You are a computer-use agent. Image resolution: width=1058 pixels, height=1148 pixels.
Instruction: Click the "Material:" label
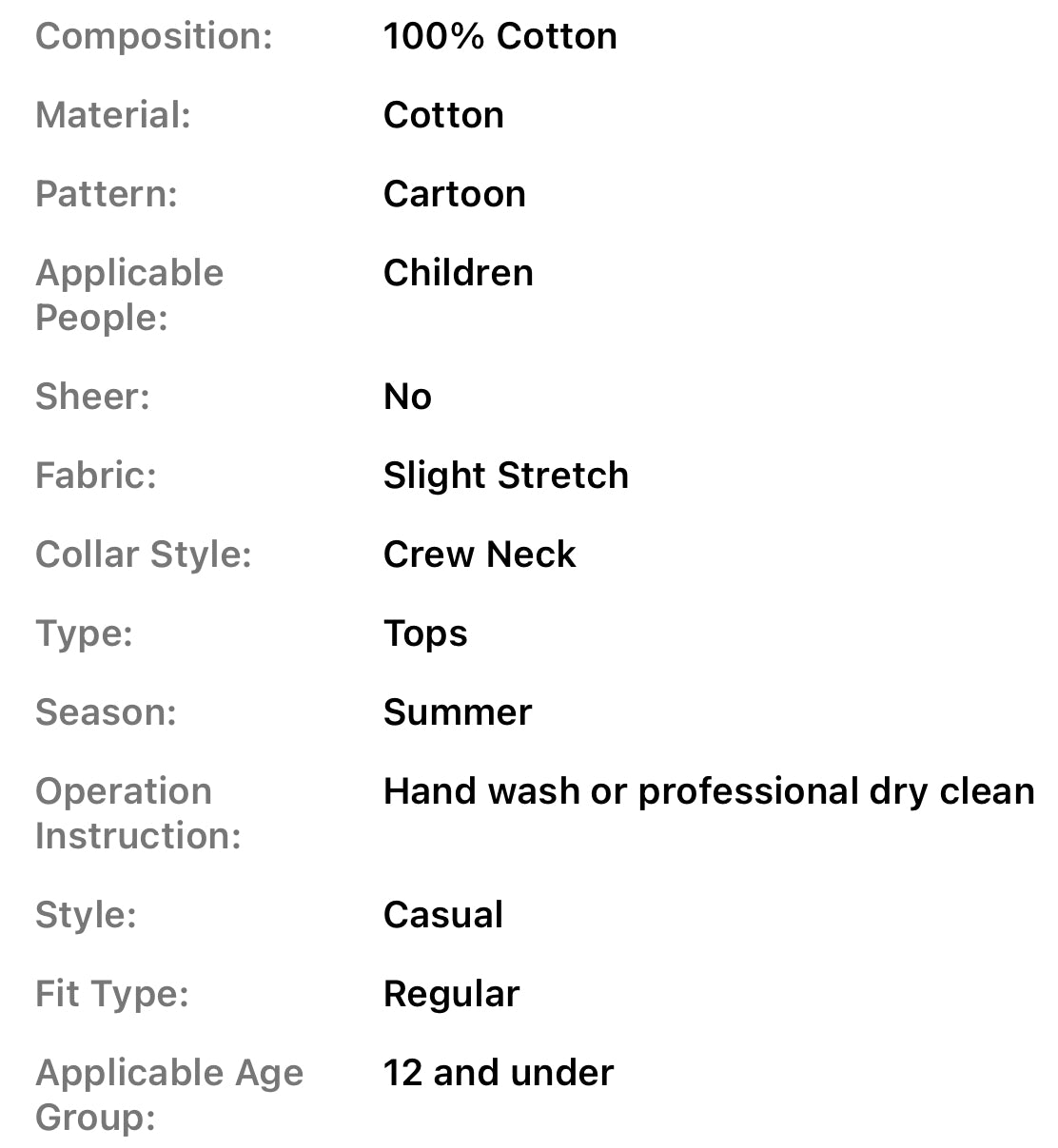pos(112,115)
